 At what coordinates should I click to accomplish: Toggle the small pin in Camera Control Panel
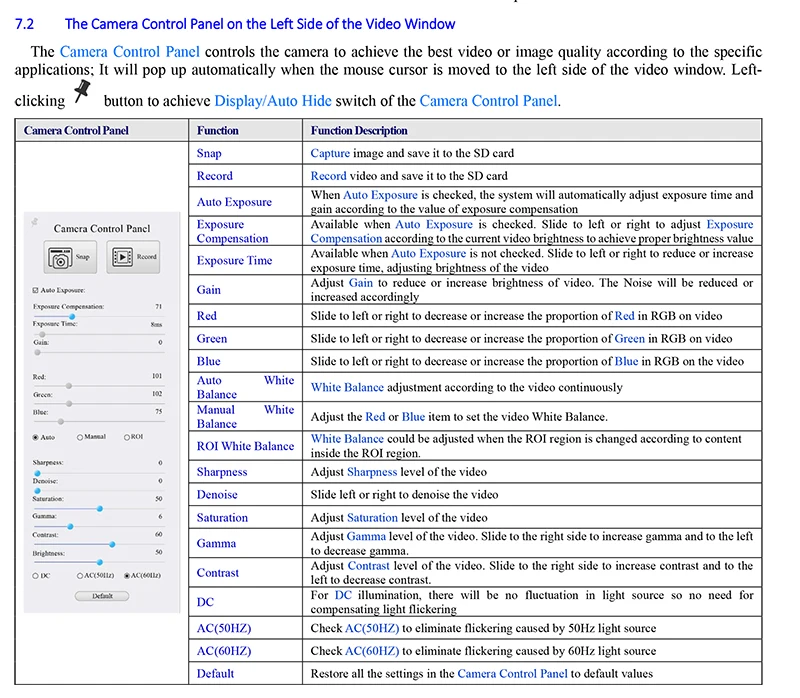34,222
